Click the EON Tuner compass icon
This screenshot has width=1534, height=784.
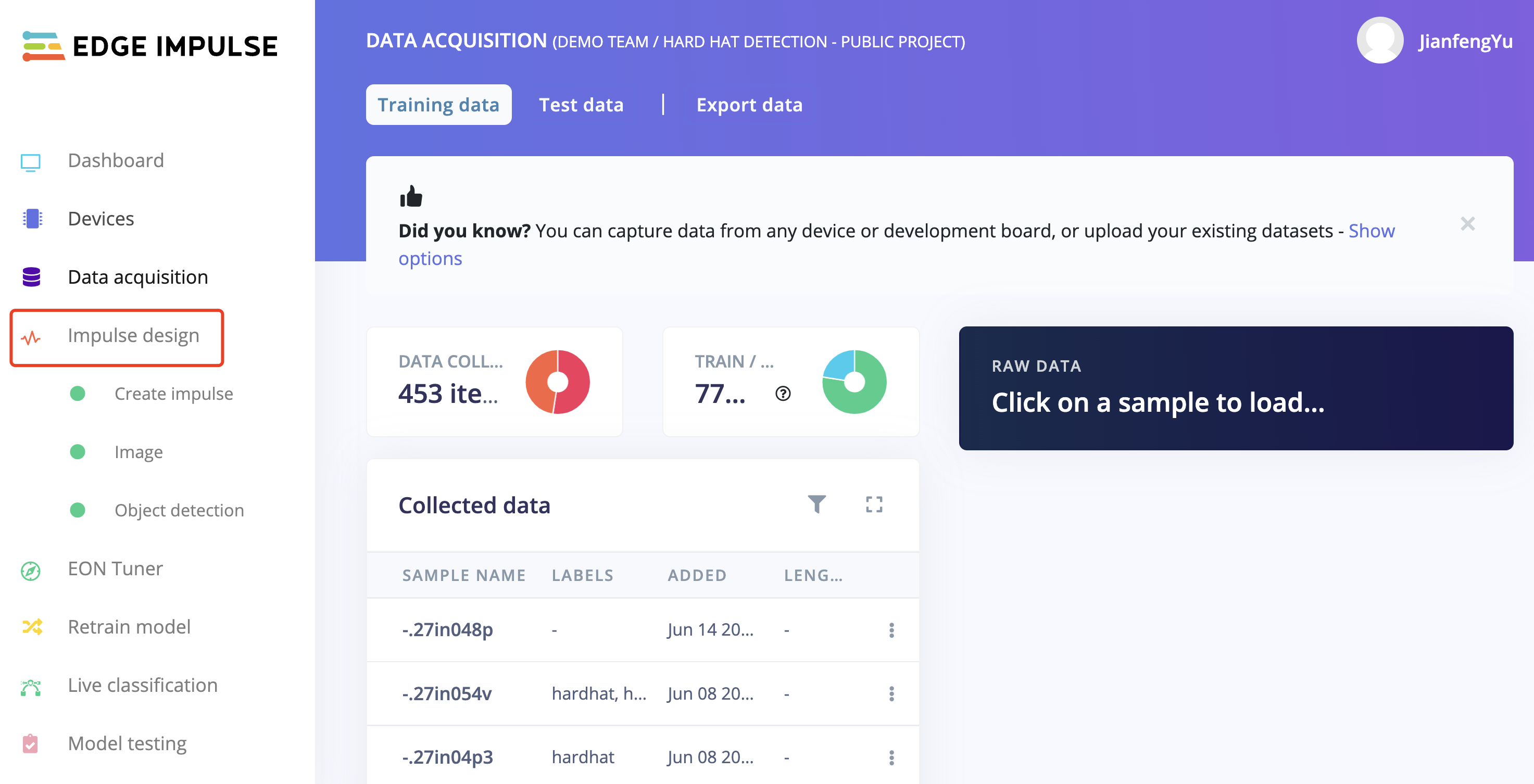30,570
